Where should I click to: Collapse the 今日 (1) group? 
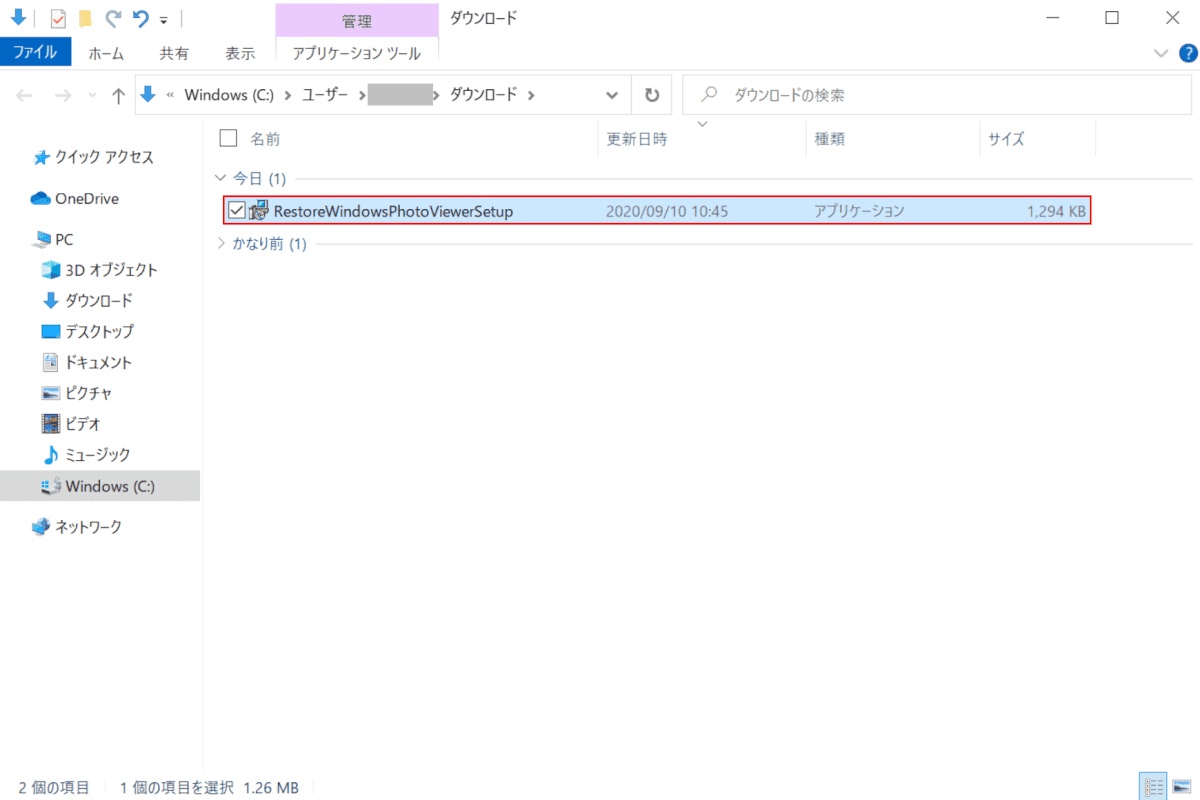click(x=221, y=178)
